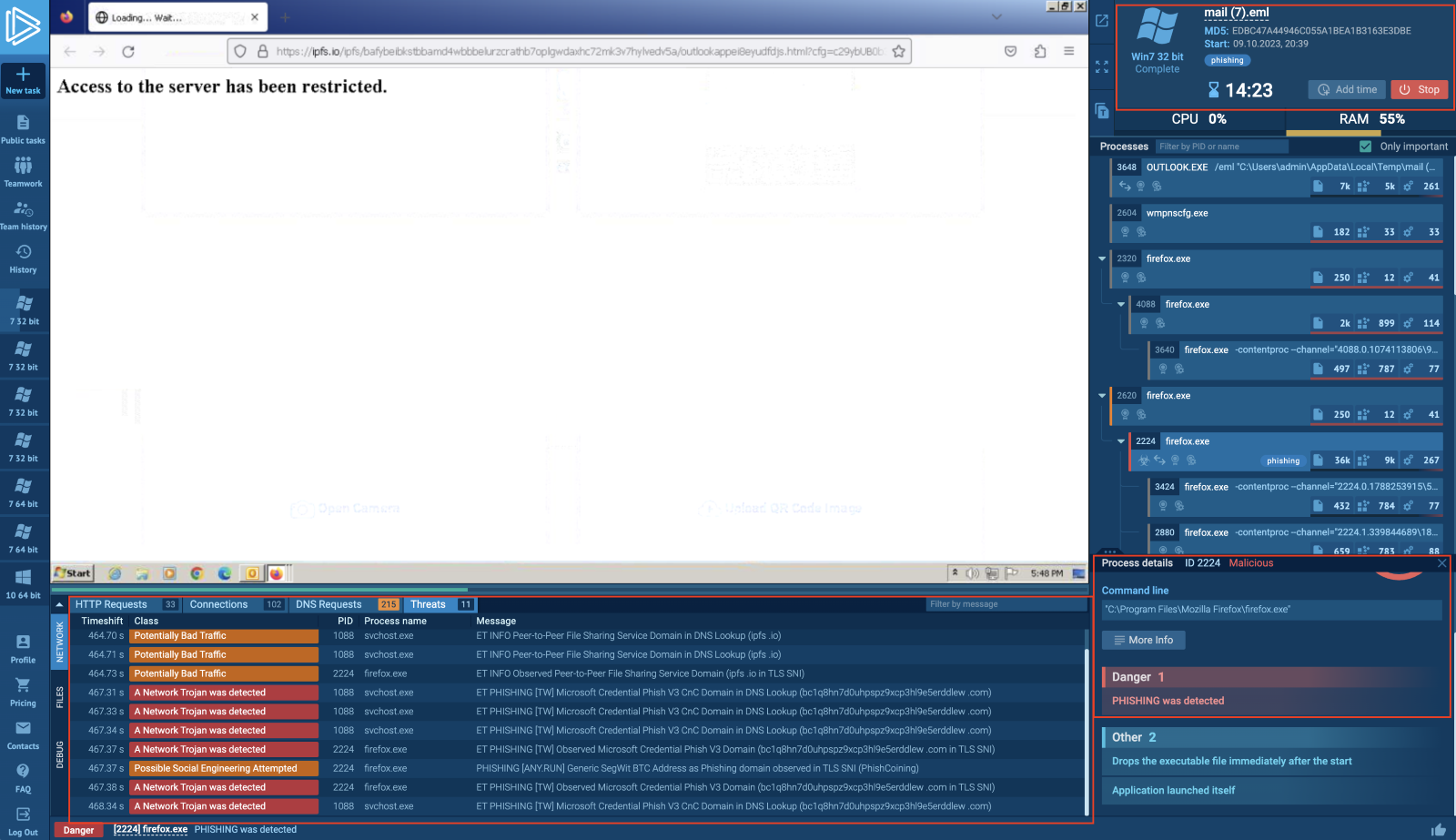Image resolution: width=1456 pixels, height=840 pixels.
Task: Switch to the DNS Requests tab
Action: tap(329, 604)
